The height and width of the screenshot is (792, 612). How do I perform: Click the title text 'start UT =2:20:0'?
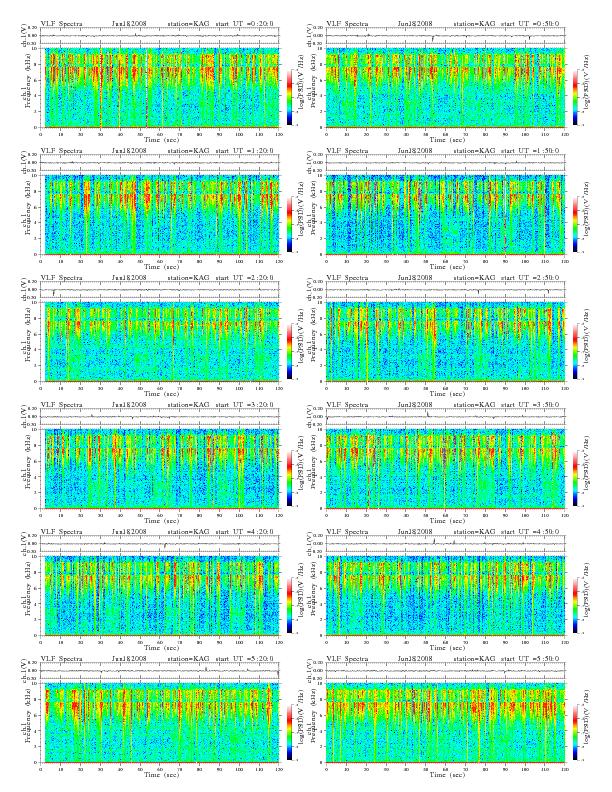coord(244,278)
